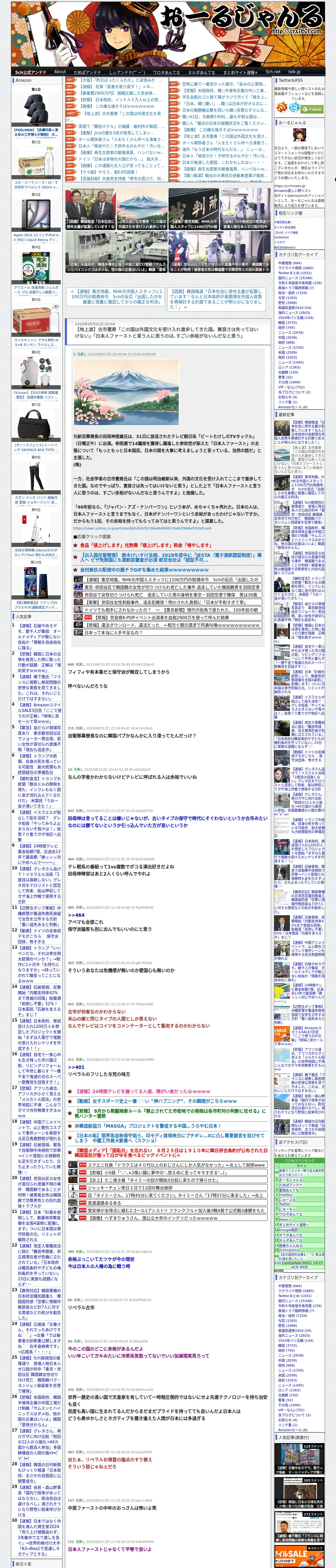Open the 5ch公式アンテナ nav tab
The image size is (336, 1568).
point(31,72)
